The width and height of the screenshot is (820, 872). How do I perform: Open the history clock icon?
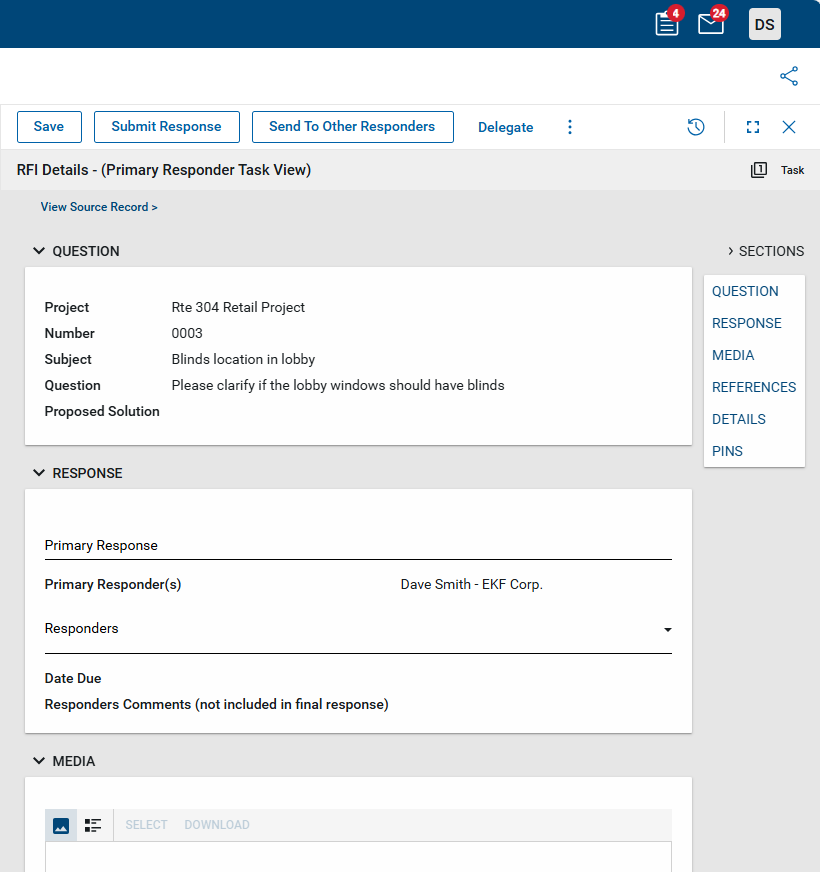click(696, 127)
